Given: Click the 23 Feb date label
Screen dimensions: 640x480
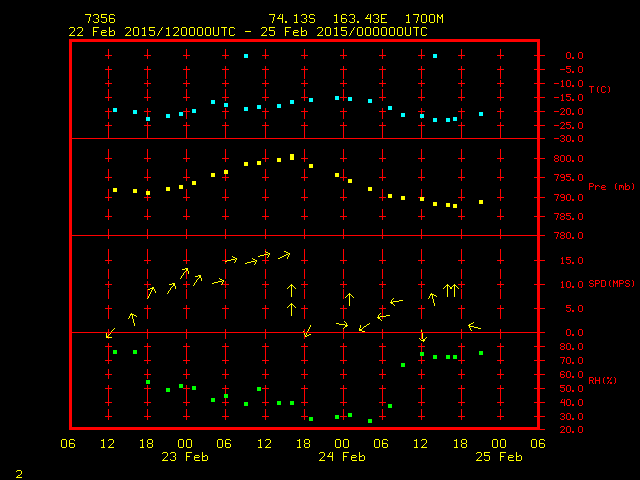Looking at the screenshot, I should 184,457.
